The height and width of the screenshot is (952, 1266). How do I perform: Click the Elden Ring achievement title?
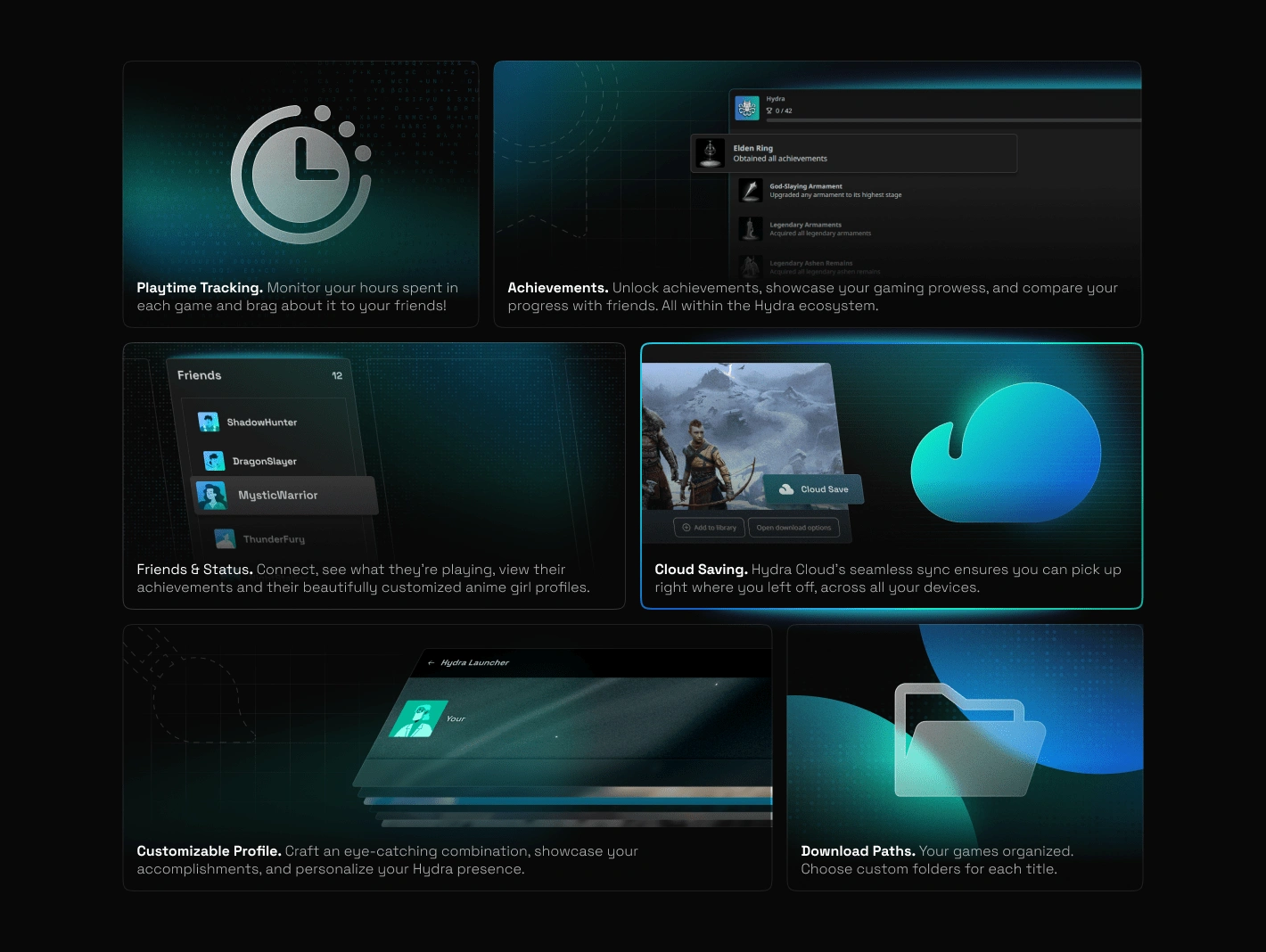753,148
